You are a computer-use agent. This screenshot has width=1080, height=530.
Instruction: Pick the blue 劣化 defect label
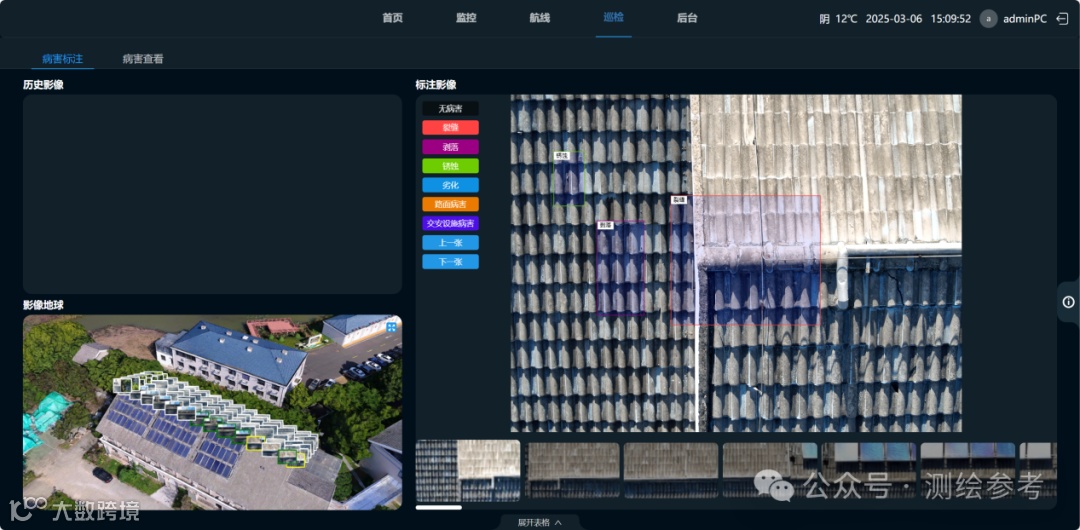click(x=450, y=185)
